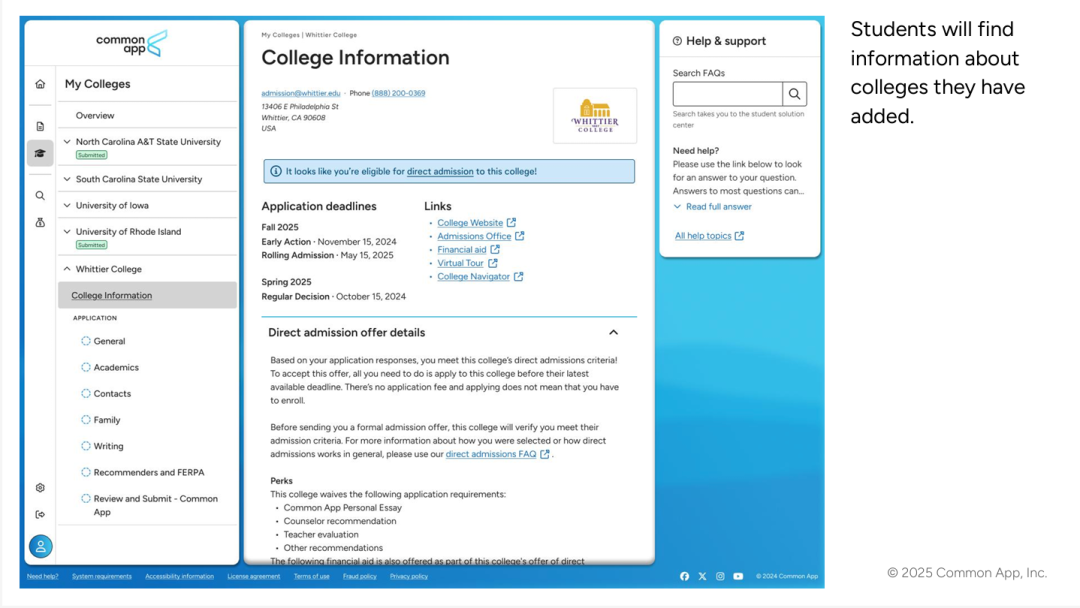Collapse Direct admission offer details
The width and height of the screenshot is (1080, 608).
coord(613,333)
